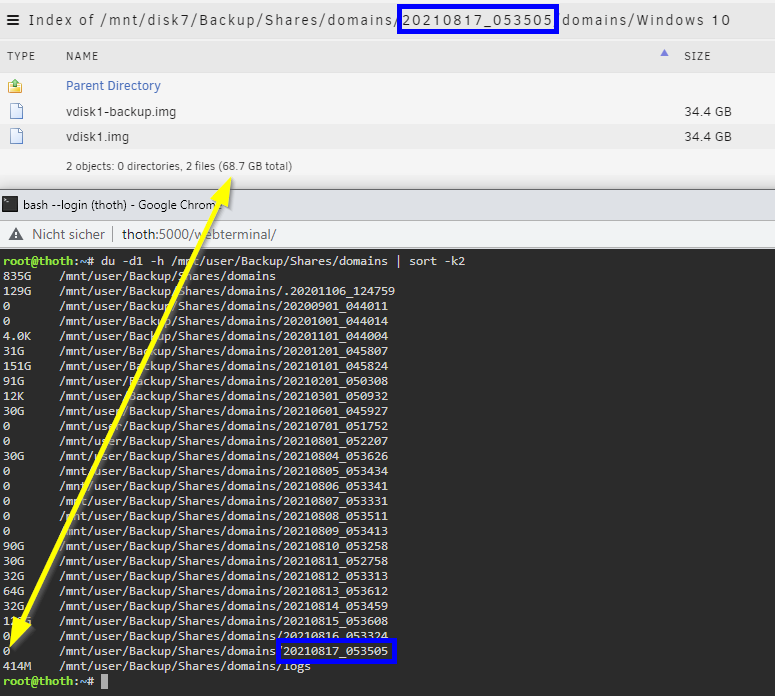The height and width of the screenshot is (696, 775).
Task: Click the terminal line for 20210201_050308
Action: coord(195,381)
